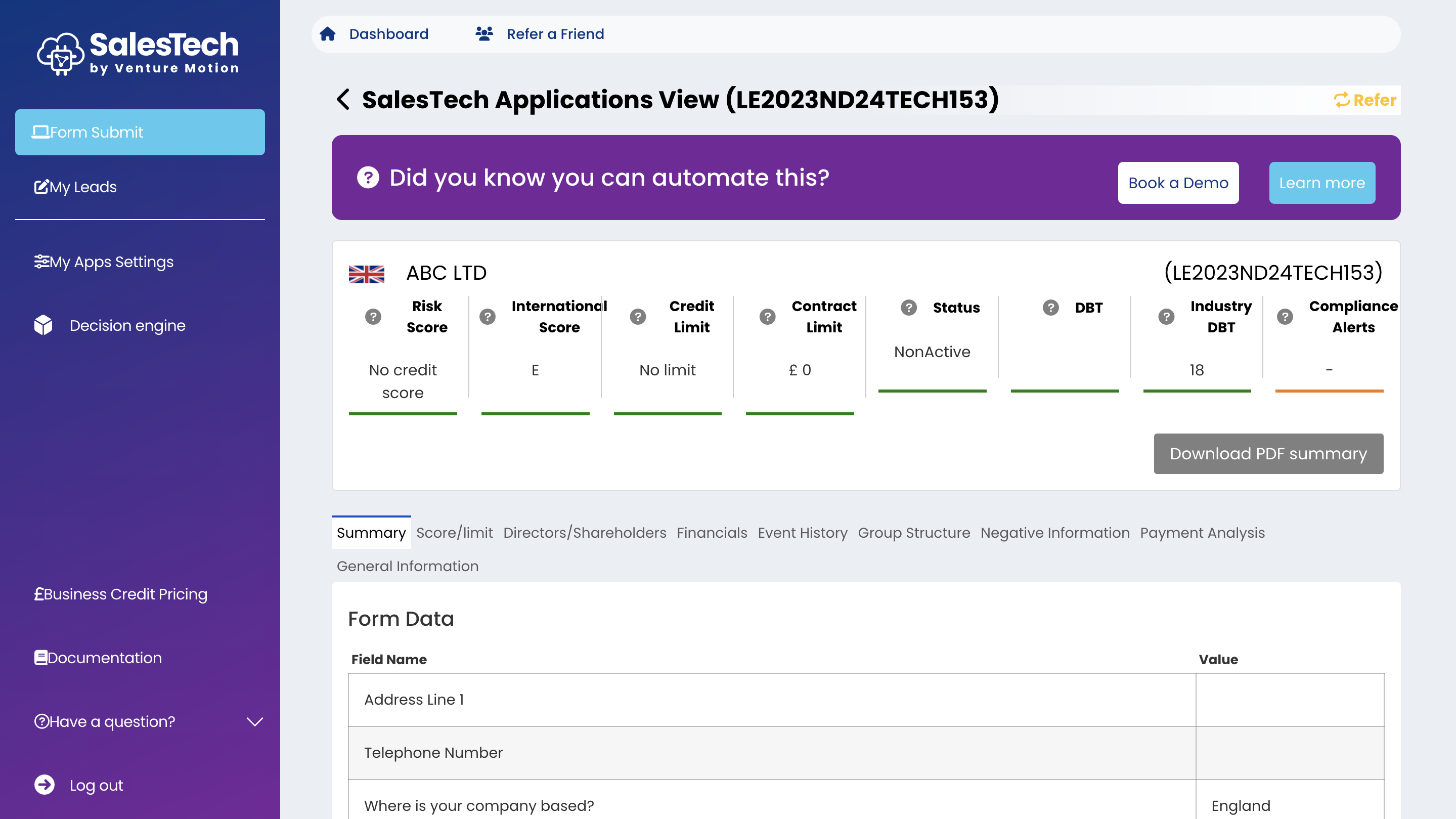Click the ABC LTD company name
The height and width of the screenshot is (819, 1456).
coord(447,273)
